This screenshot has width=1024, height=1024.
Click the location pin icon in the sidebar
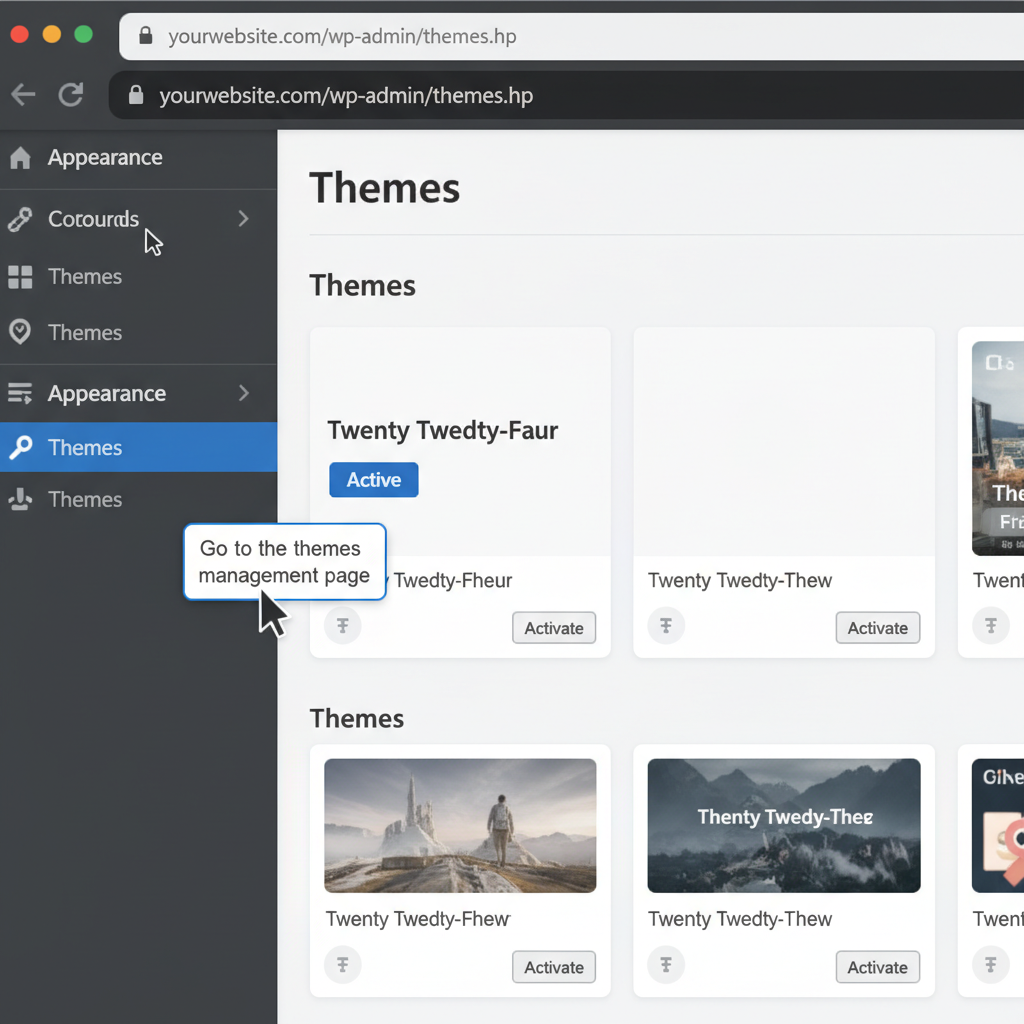click(x=20, y=332)
